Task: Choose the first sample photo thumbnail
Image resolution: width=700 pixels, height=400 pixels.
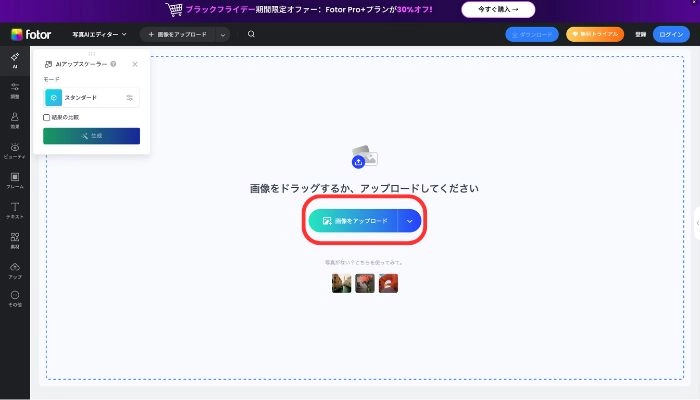Action: tap(342, 283)
